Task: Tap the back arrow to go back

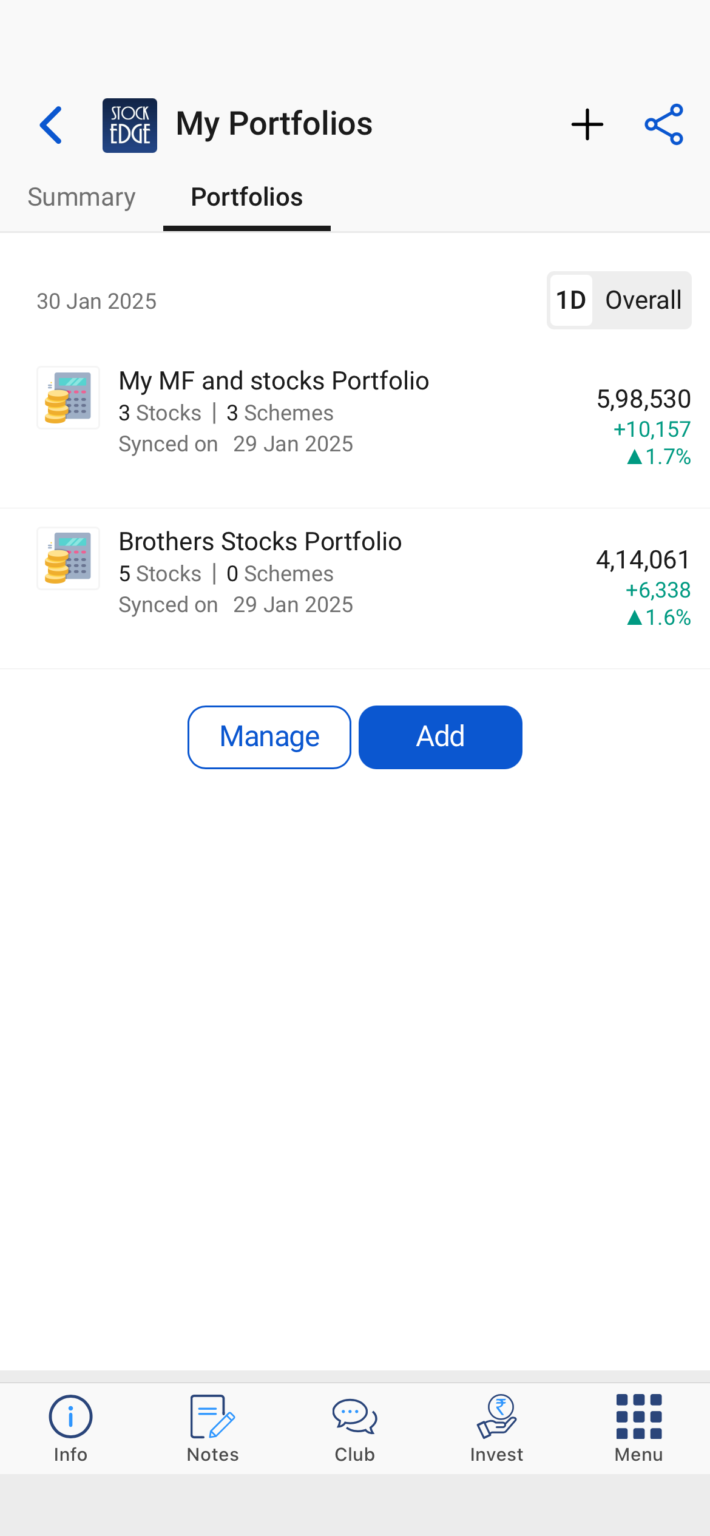Action: pos(50,124)
